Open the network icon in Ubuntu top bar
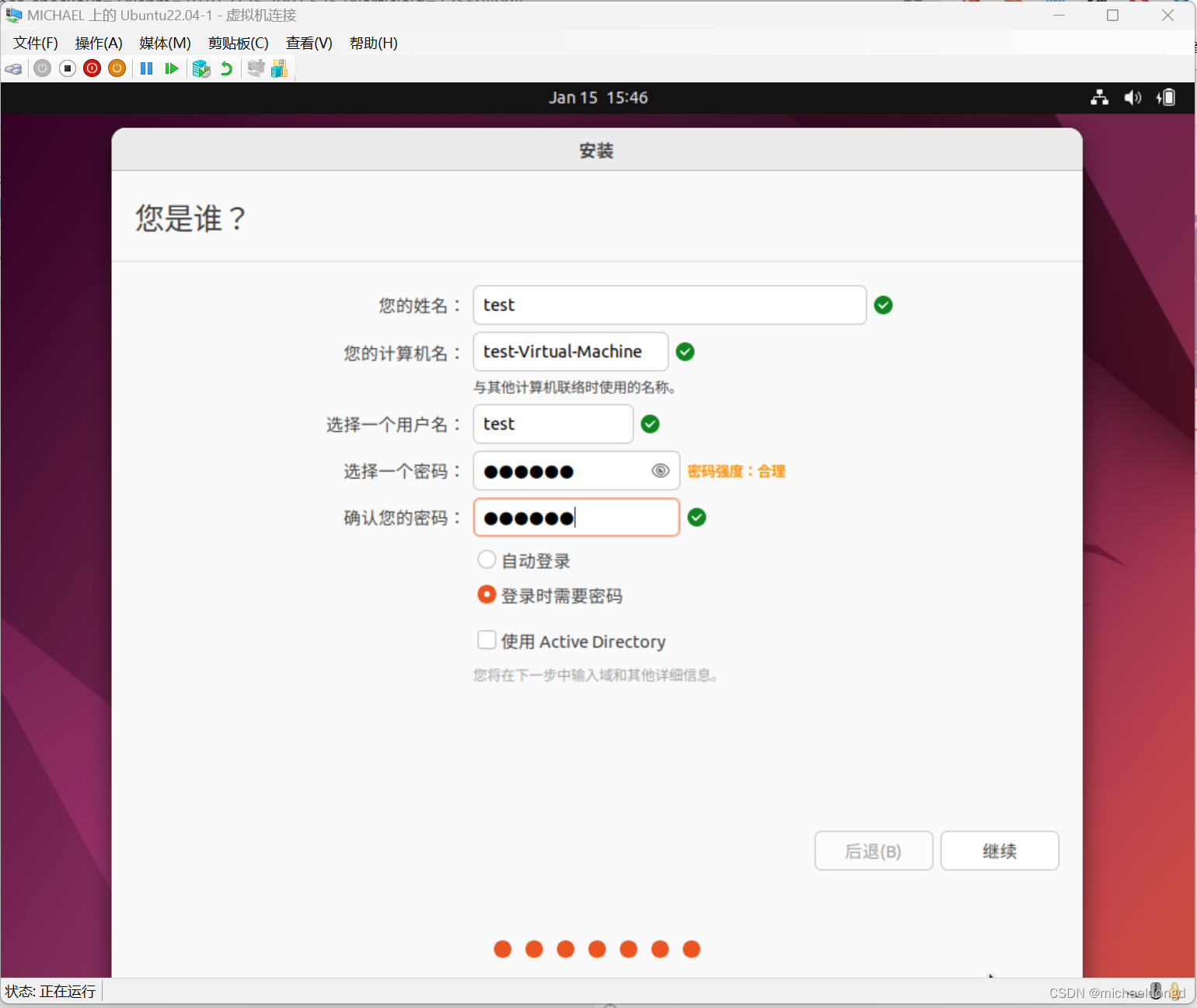This screenshot has width=1197, height=1008. pos(1099,97)
